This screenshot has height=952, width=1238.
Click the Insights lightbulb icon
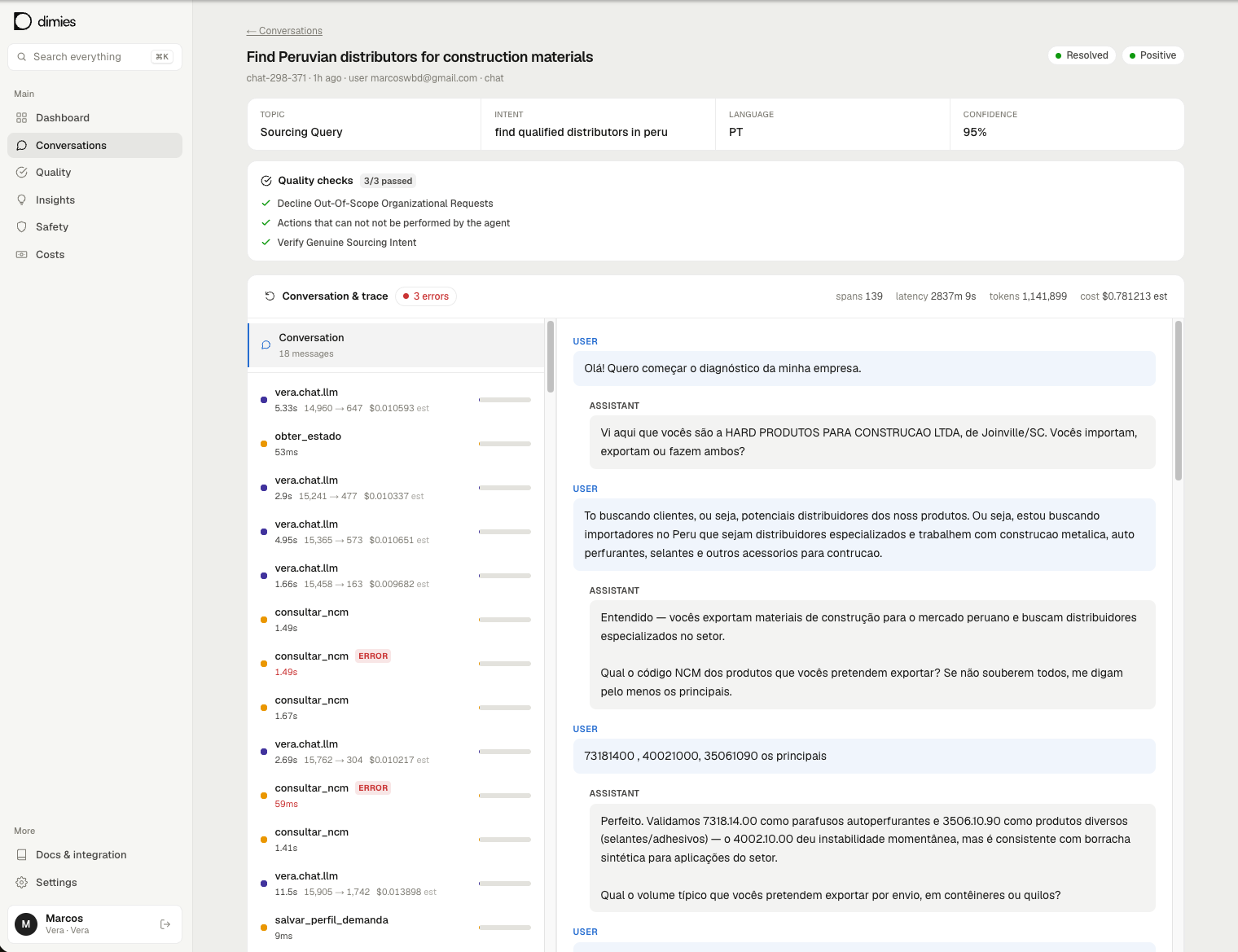(x=22, y=200)
